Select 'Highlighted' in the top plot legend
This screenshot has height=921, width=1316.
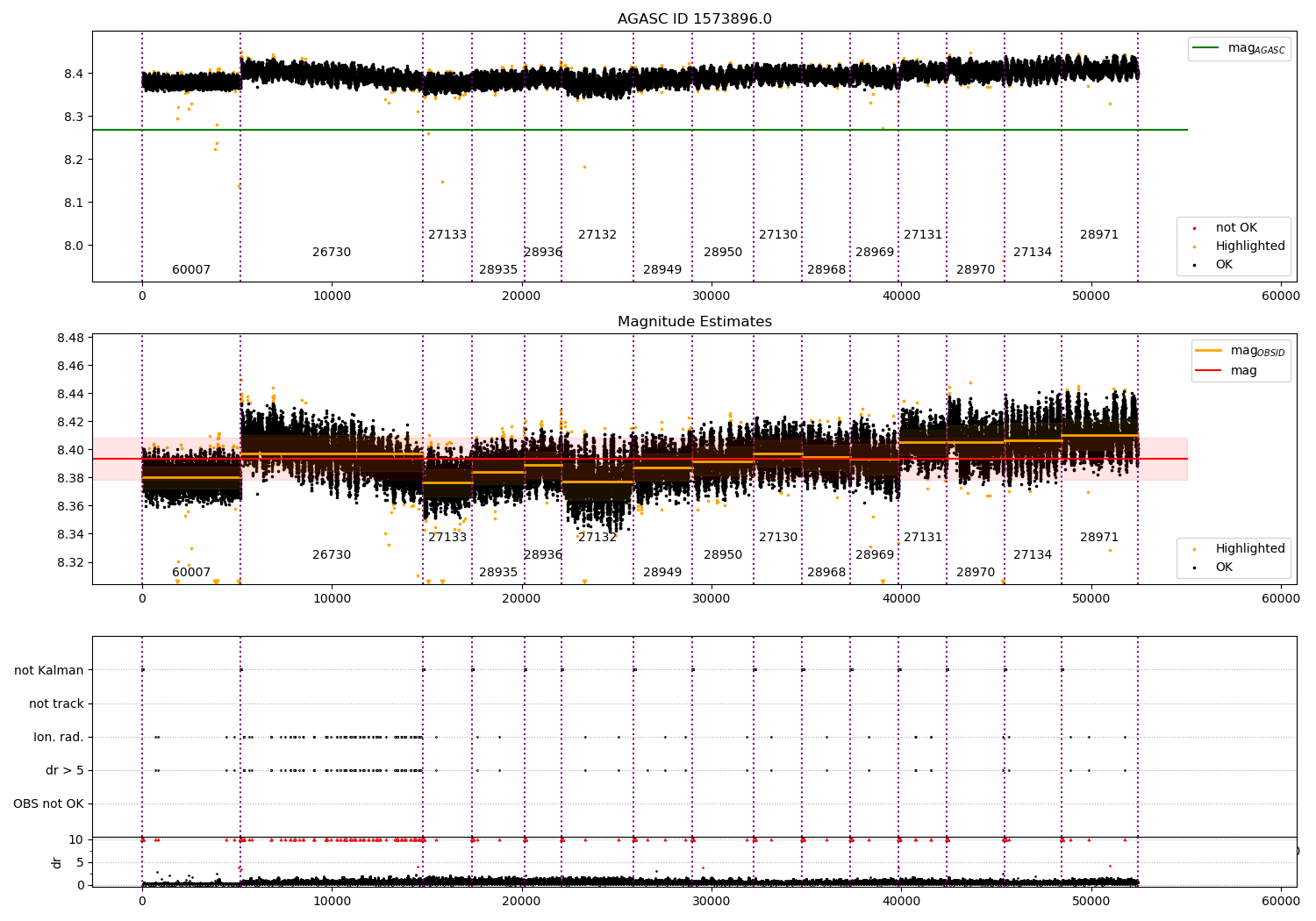(1250, 246)
